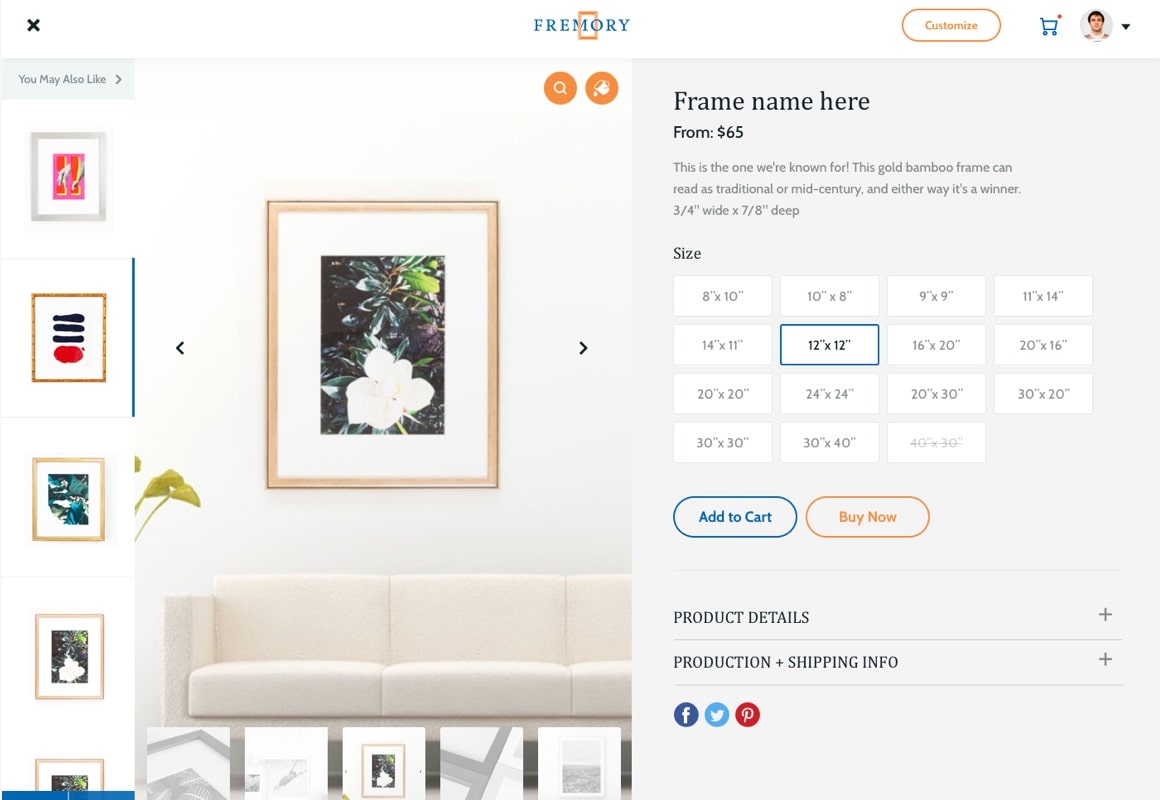
Task: Select the 8"x 10" size option
Action: click(723, 296)
